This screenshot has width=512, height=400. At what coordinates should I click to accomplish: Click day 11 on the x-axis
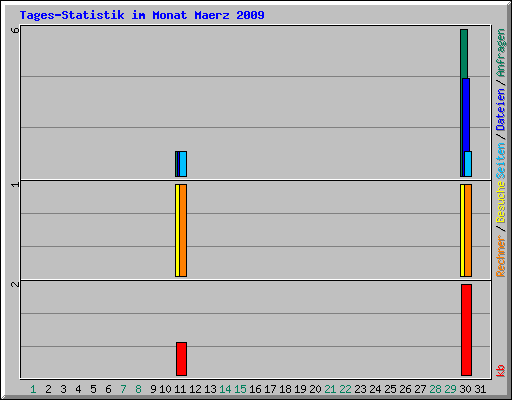pyautogui.click(x=180, y=389)
